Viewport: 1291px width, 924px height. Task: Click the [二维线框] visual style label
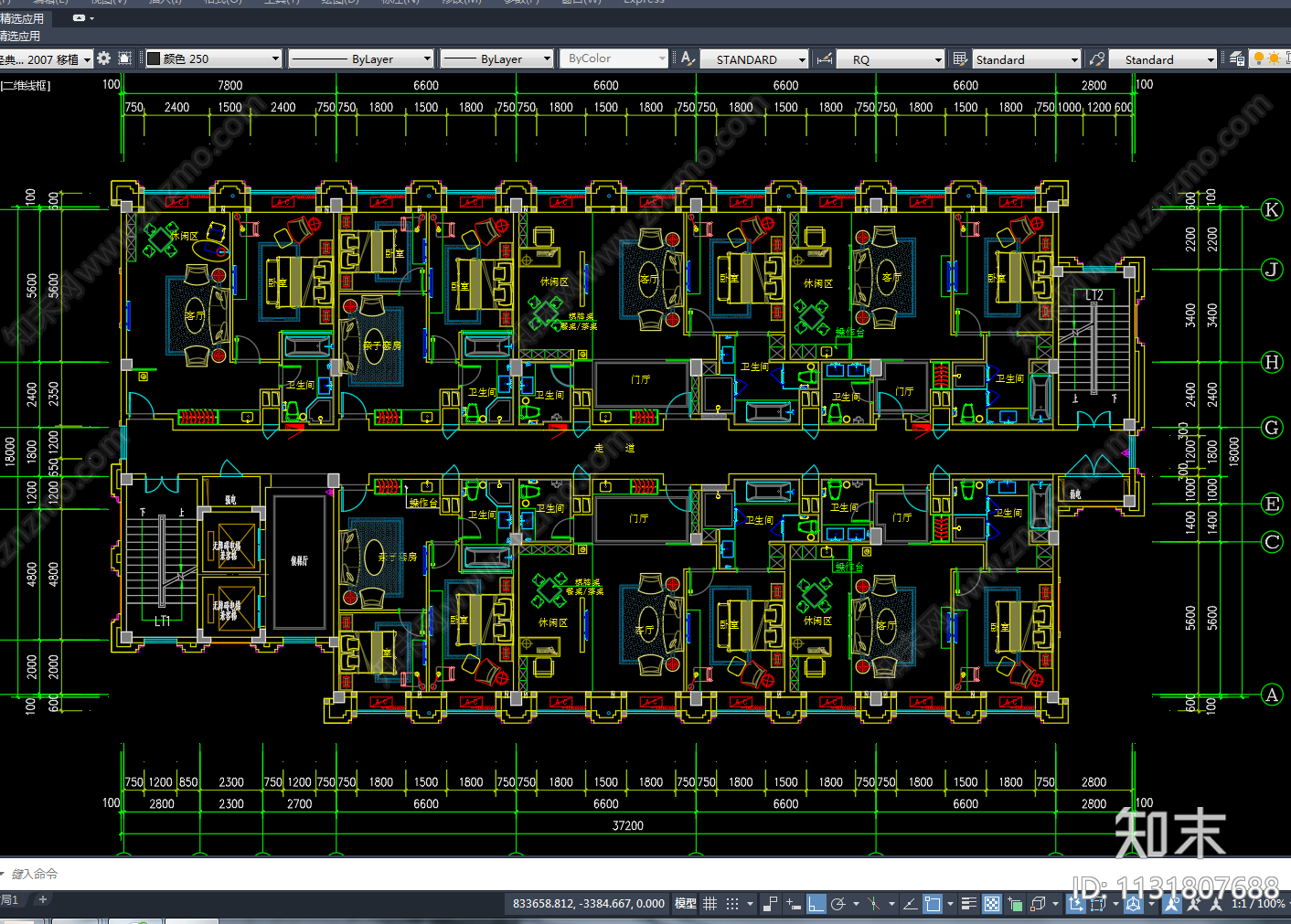click(x=26, y=85)
